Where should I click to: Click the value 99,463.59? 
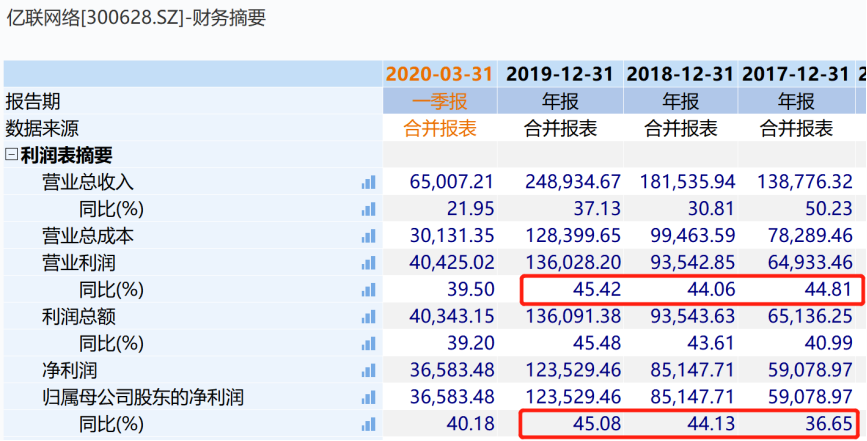tap(693, 236)
